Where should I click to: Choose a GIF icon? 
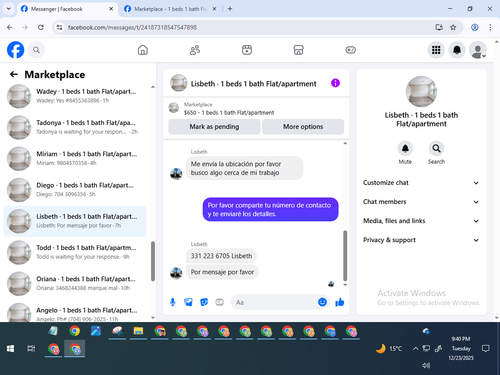[x=219, y=302]
